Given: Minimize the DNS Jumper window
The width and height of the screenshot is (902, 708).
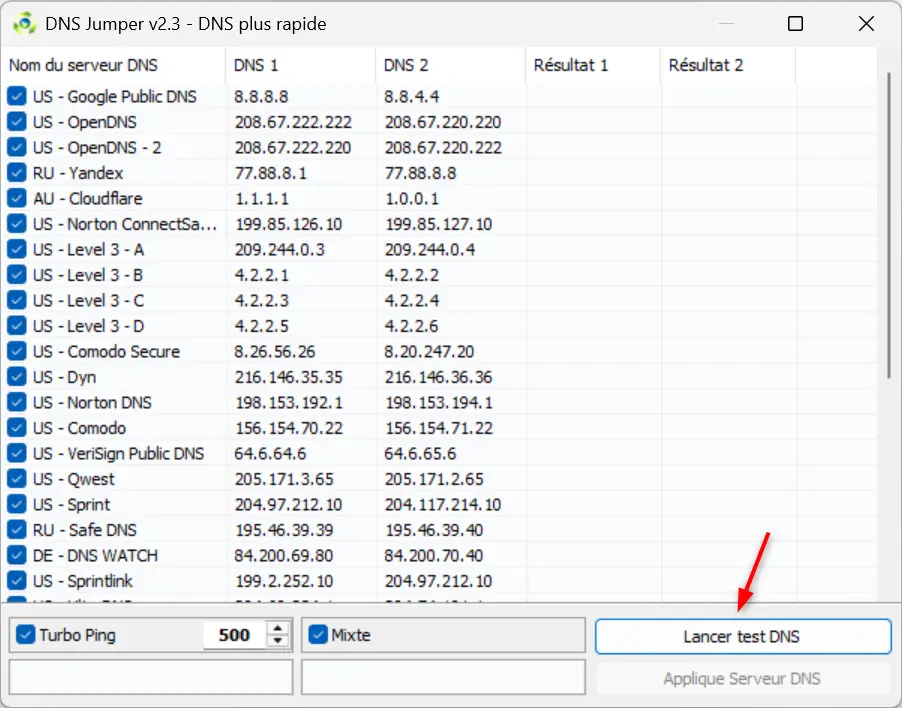Looking at the screenshot, I should pyautogui.click(x=726, y=24).
